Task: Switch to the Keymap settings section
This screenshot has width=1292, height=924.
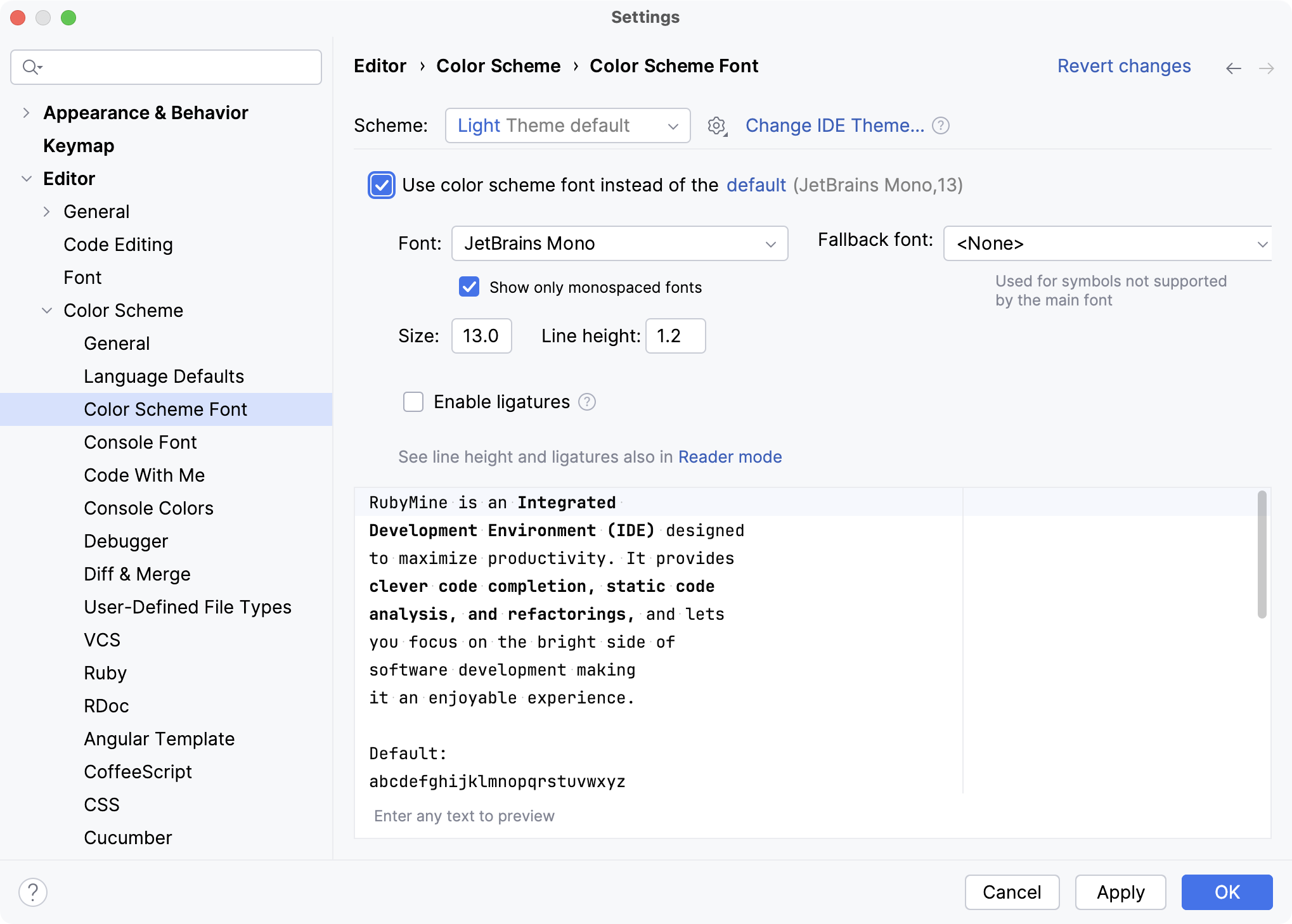Action: click(x=78, y=146)
